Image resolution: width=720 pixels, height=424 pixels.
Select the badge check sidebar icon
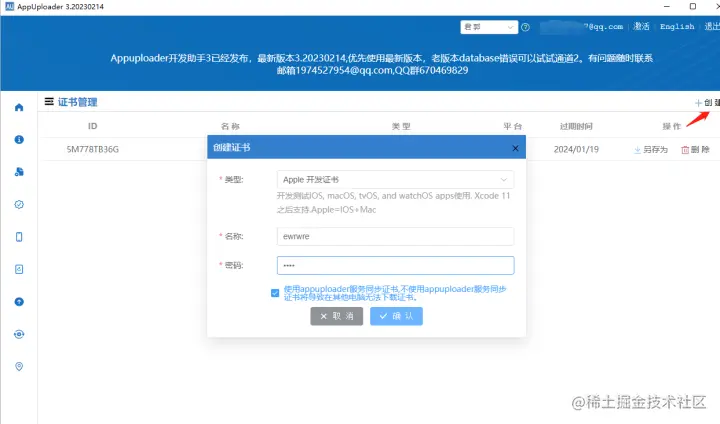click(19, 204)
